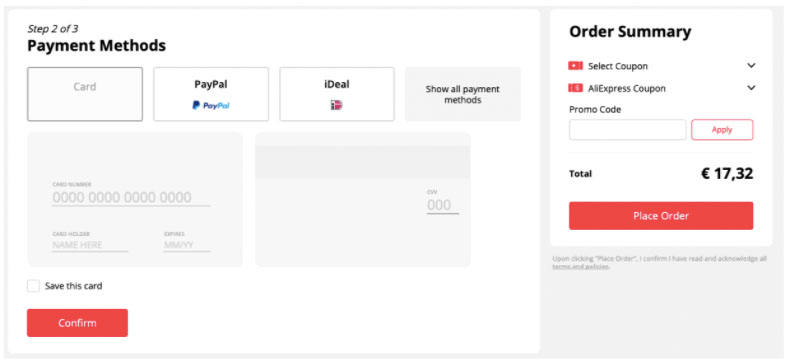788x362 pixels.
Task: Click the card number field
Action: pos(131,198)
